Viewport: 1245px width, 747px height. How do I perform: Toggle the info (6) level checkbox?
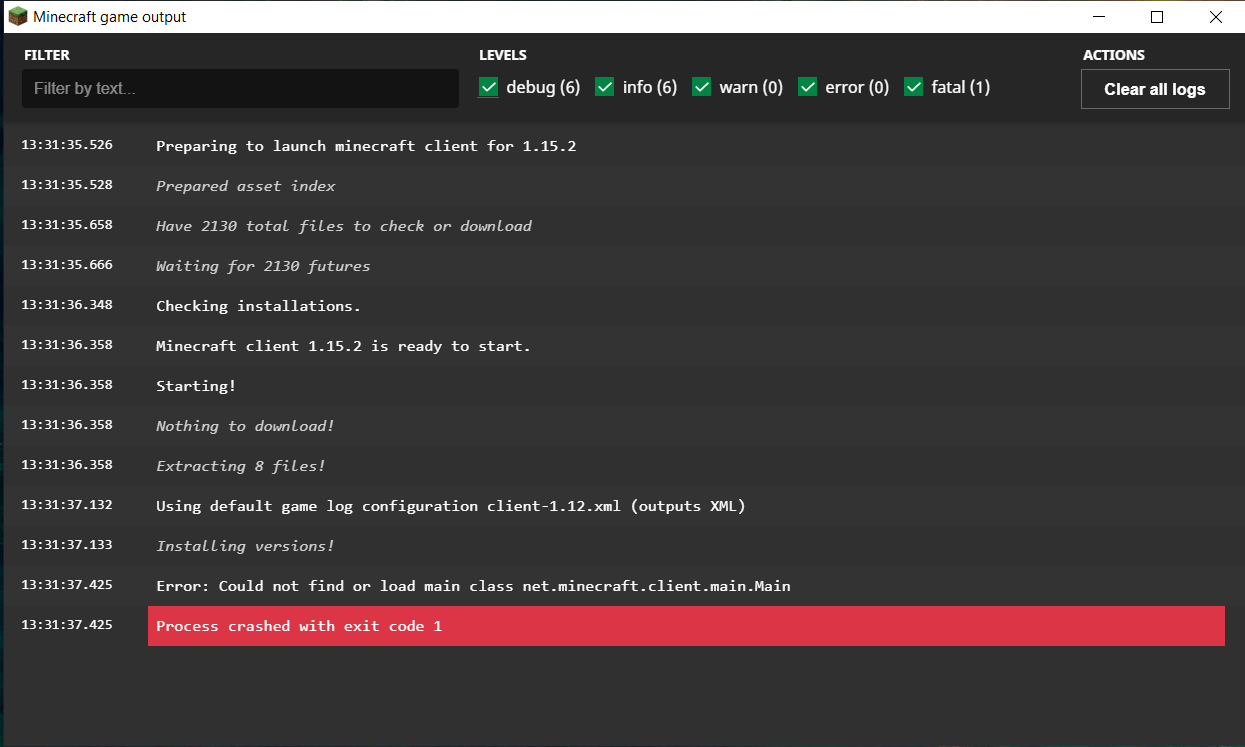coord(604,87)
